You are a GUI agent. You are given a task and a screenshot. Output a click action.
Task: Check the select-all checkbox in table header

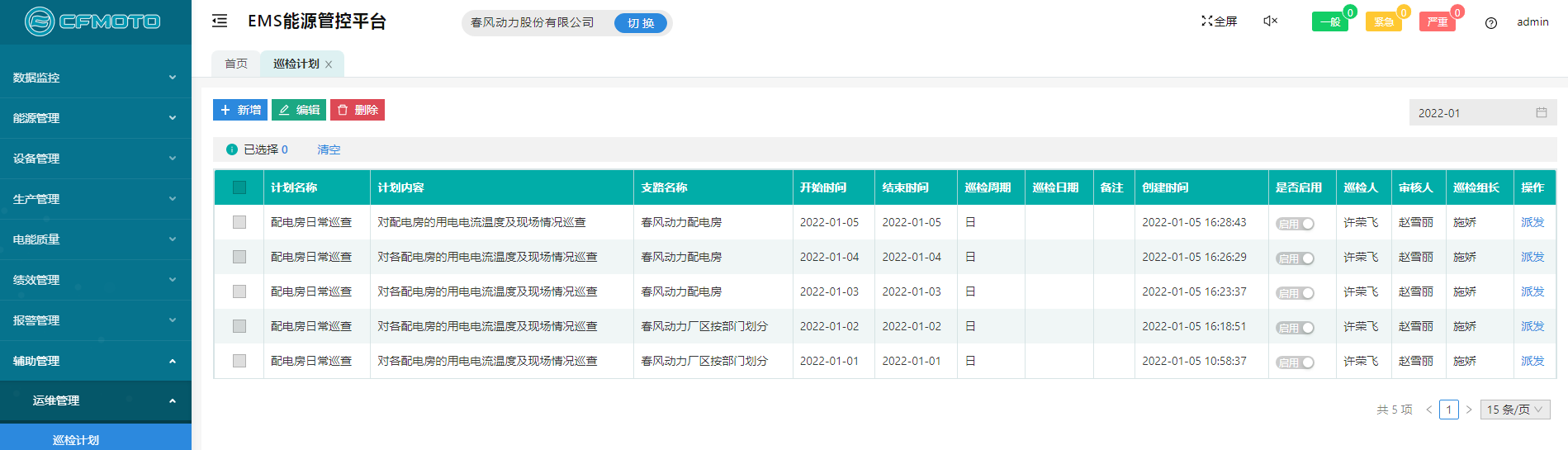pos(239,187)
